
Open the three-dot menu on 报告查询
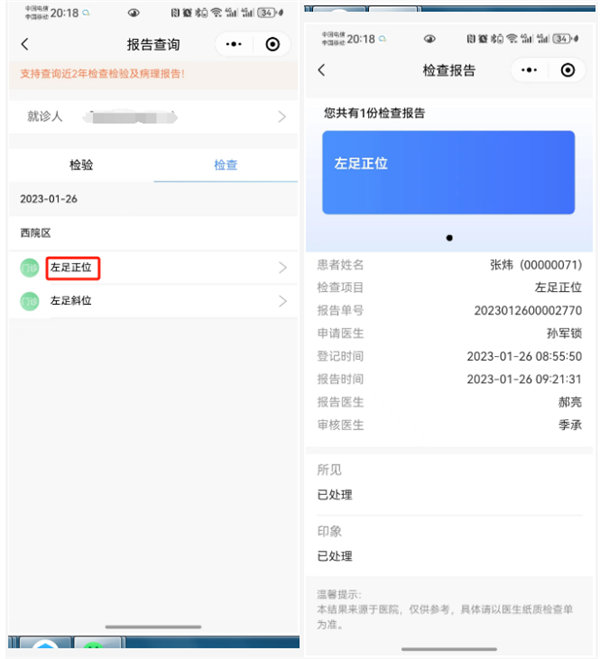234,44
